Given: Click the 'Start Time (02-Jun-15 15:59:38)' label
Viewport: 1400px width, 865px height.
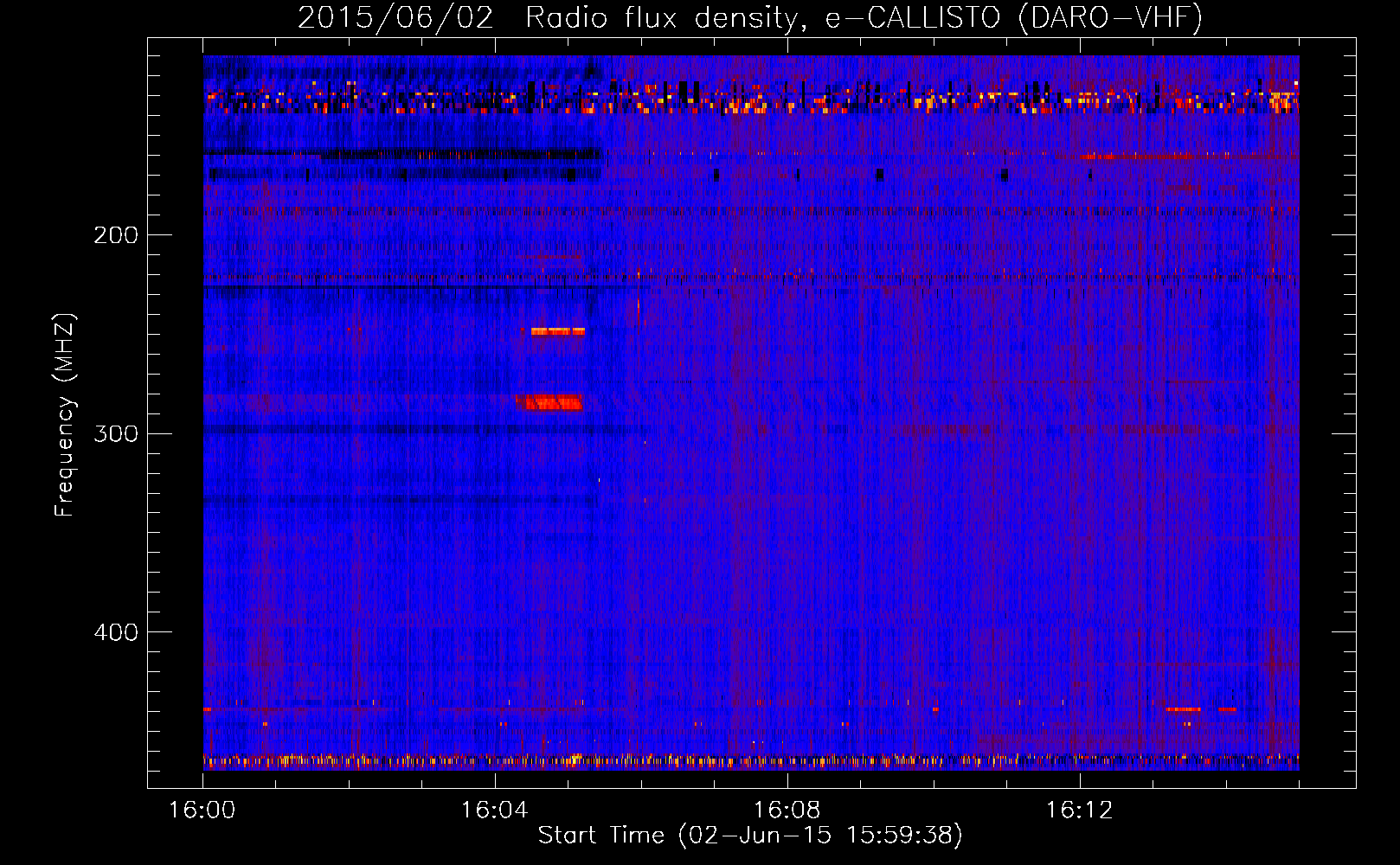Looking at the screenshot, I should click(x=750, y=835).
